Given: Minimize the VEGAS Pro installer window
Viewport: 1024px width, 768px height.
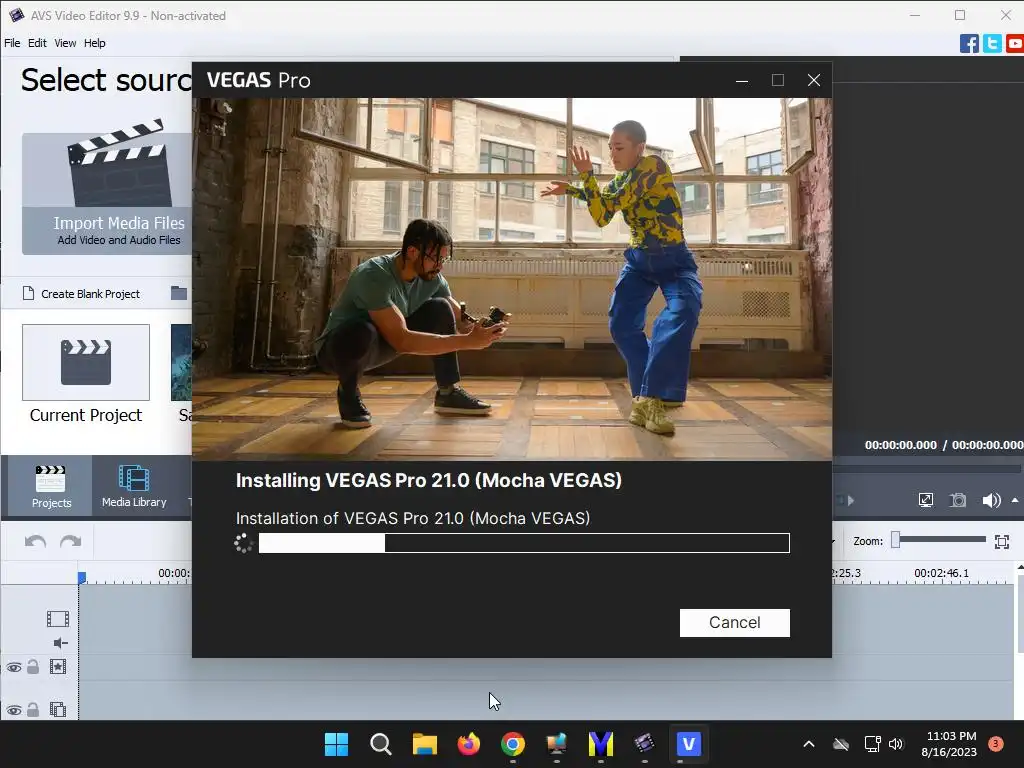Looking at the screenshot, I should click(742, 80).
